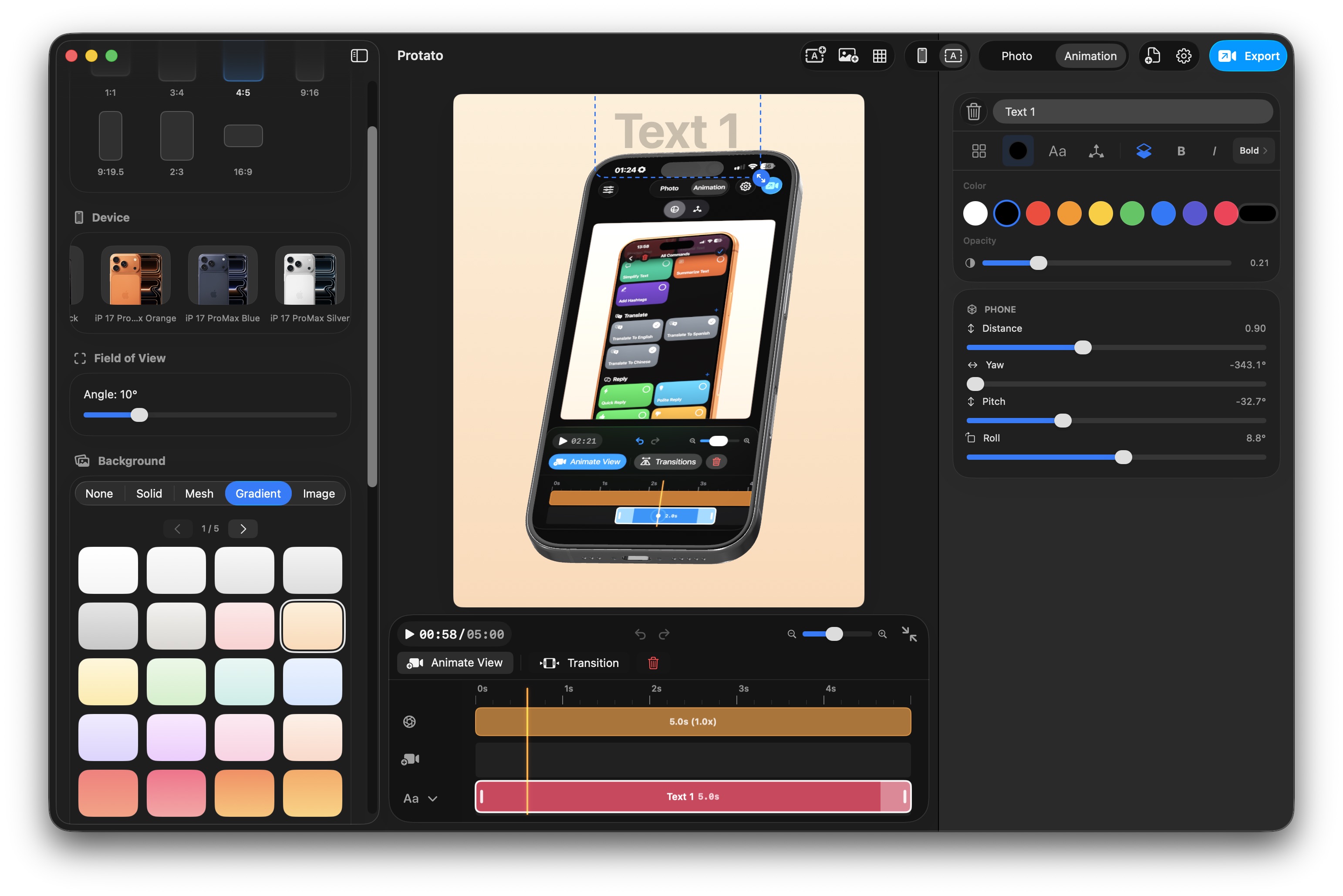Choose iP 17 Pro Max Orange device

pos(135,284)
